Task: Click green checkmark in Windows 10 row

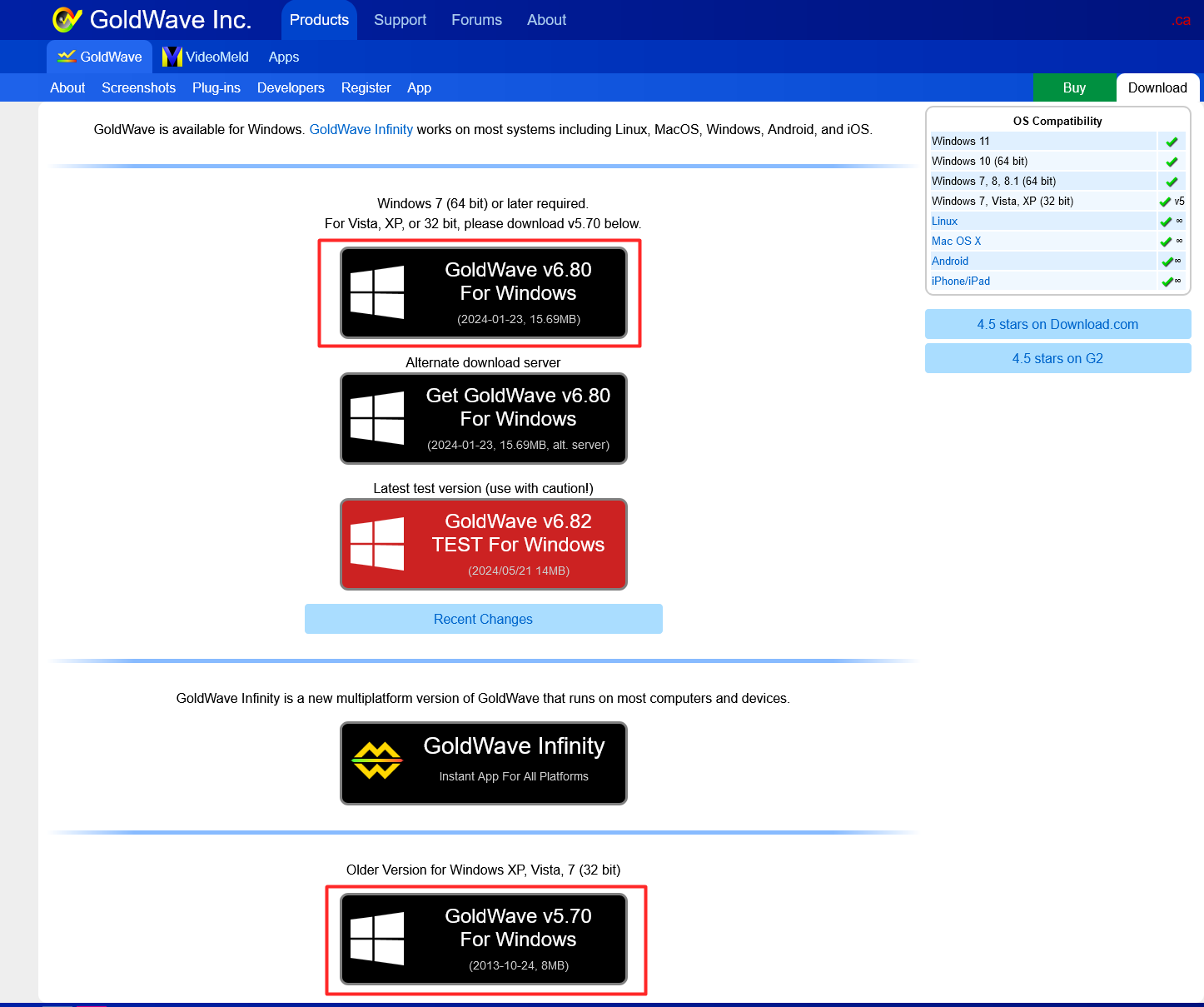Action: click(x=1172, y=162)
